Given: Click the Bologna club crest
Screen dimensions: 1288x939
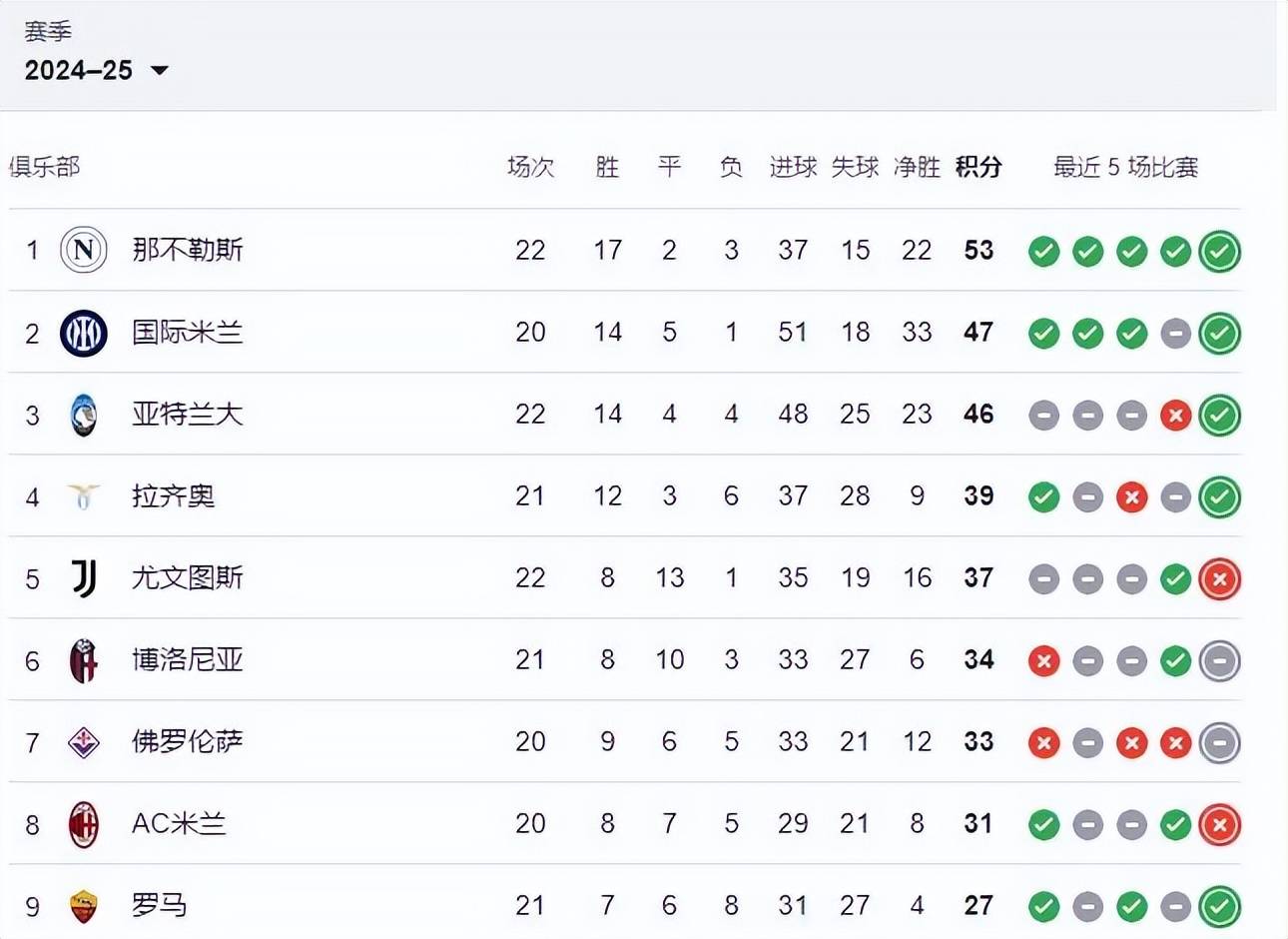Looking at the screenshot, I should click(84, 660).
